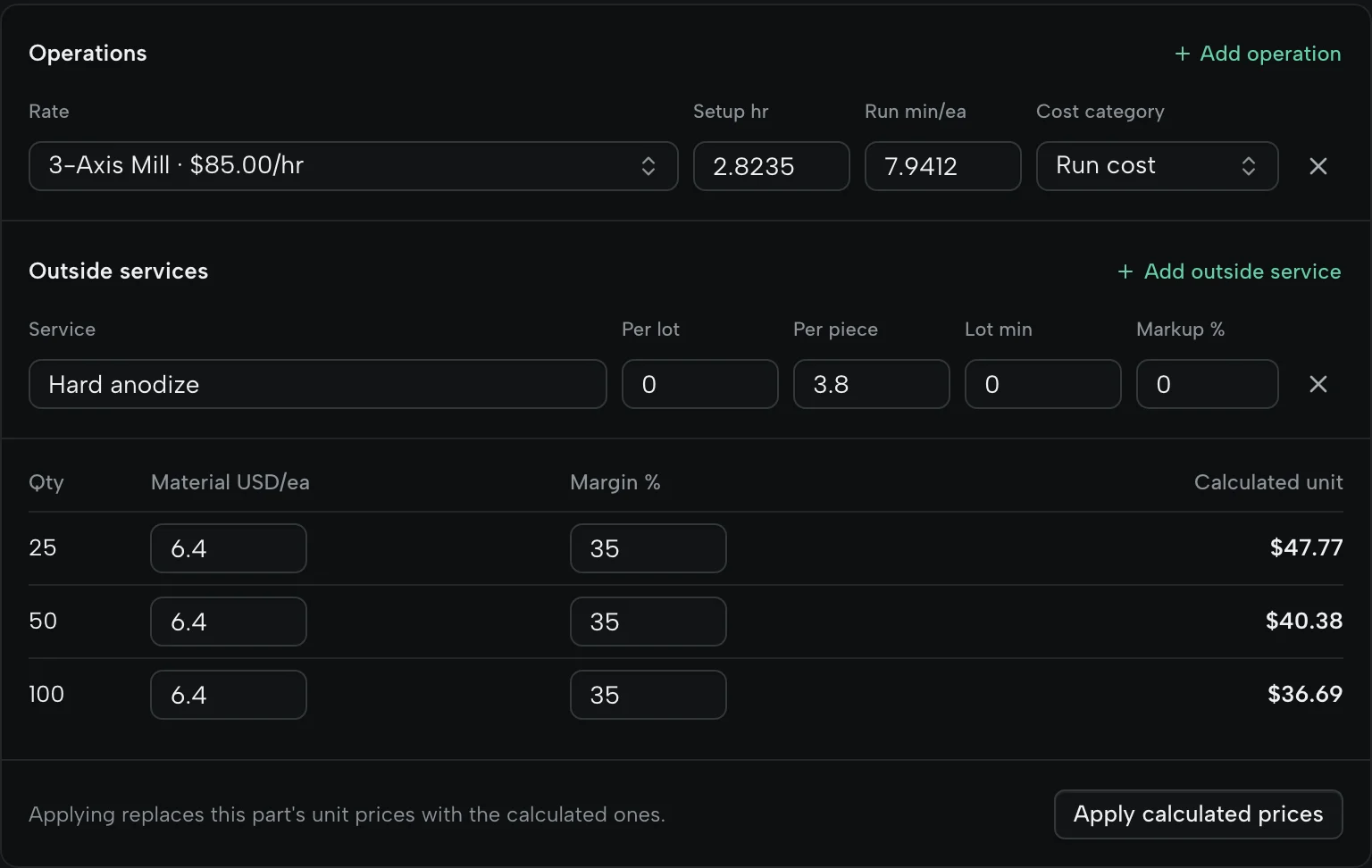Click the Setup hr column label
The height and width of the screenshot is (868, 1372).
[x=731, y=112]
